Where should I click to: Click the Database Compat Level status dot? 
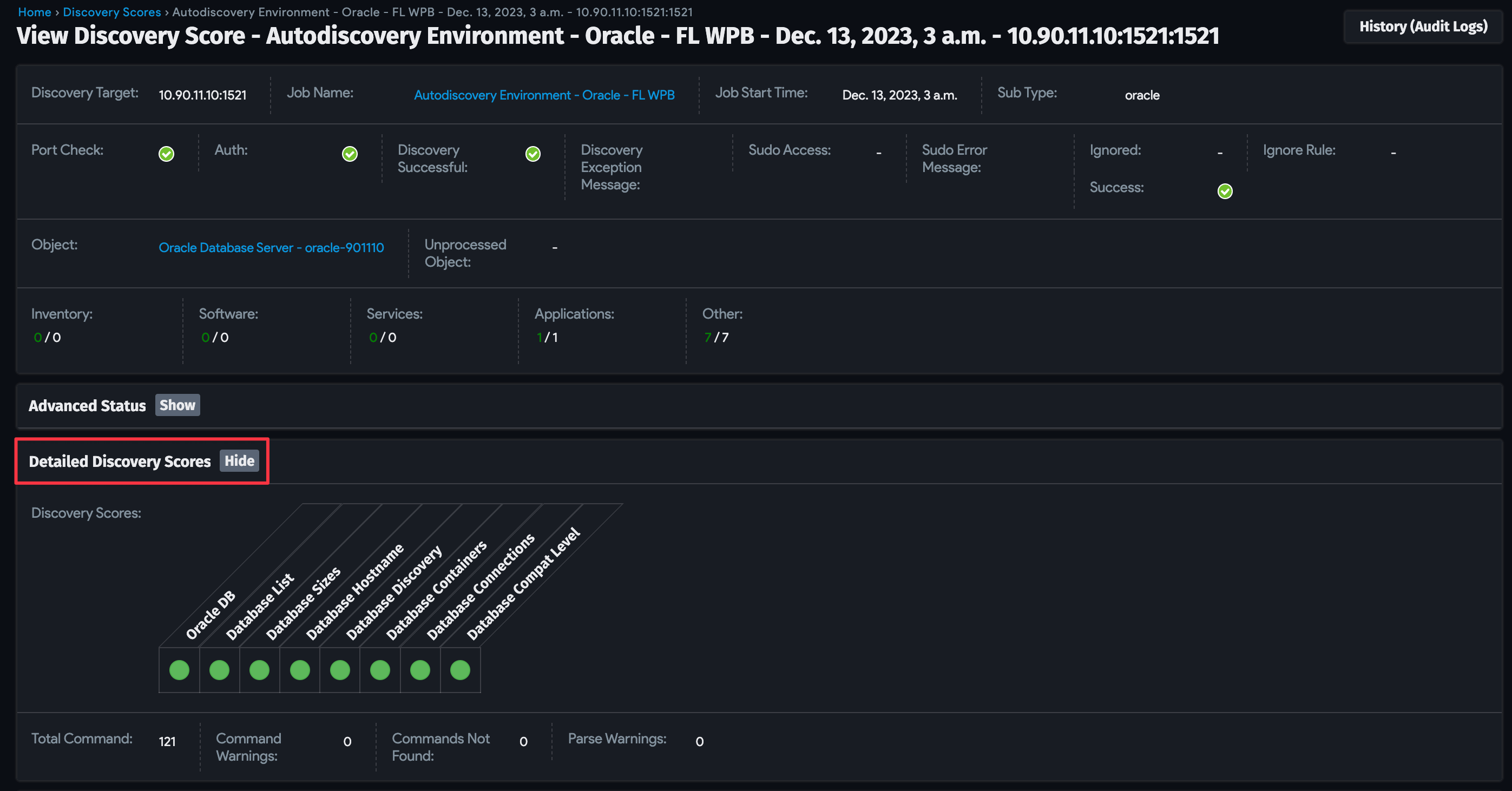point(460,669)
